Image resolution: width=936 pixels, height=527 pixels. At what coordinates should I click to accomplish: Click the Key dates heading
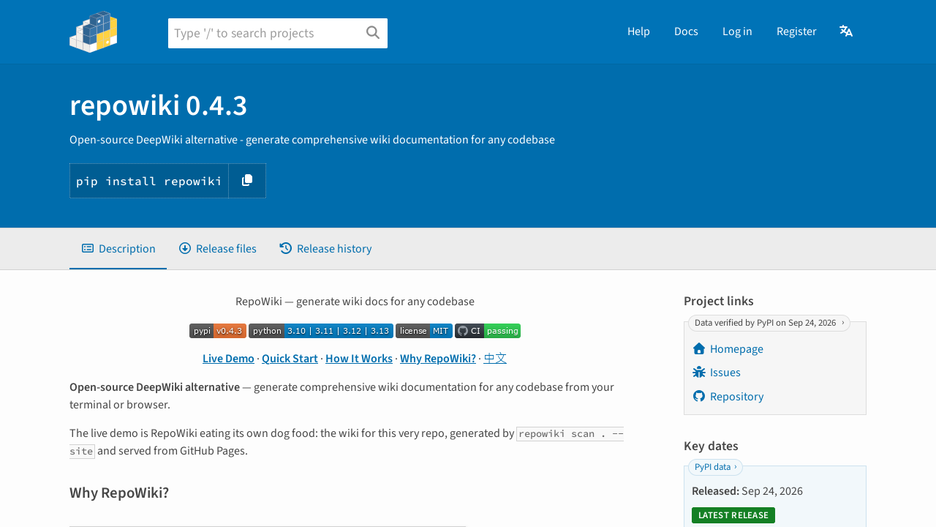click(710, 446)
